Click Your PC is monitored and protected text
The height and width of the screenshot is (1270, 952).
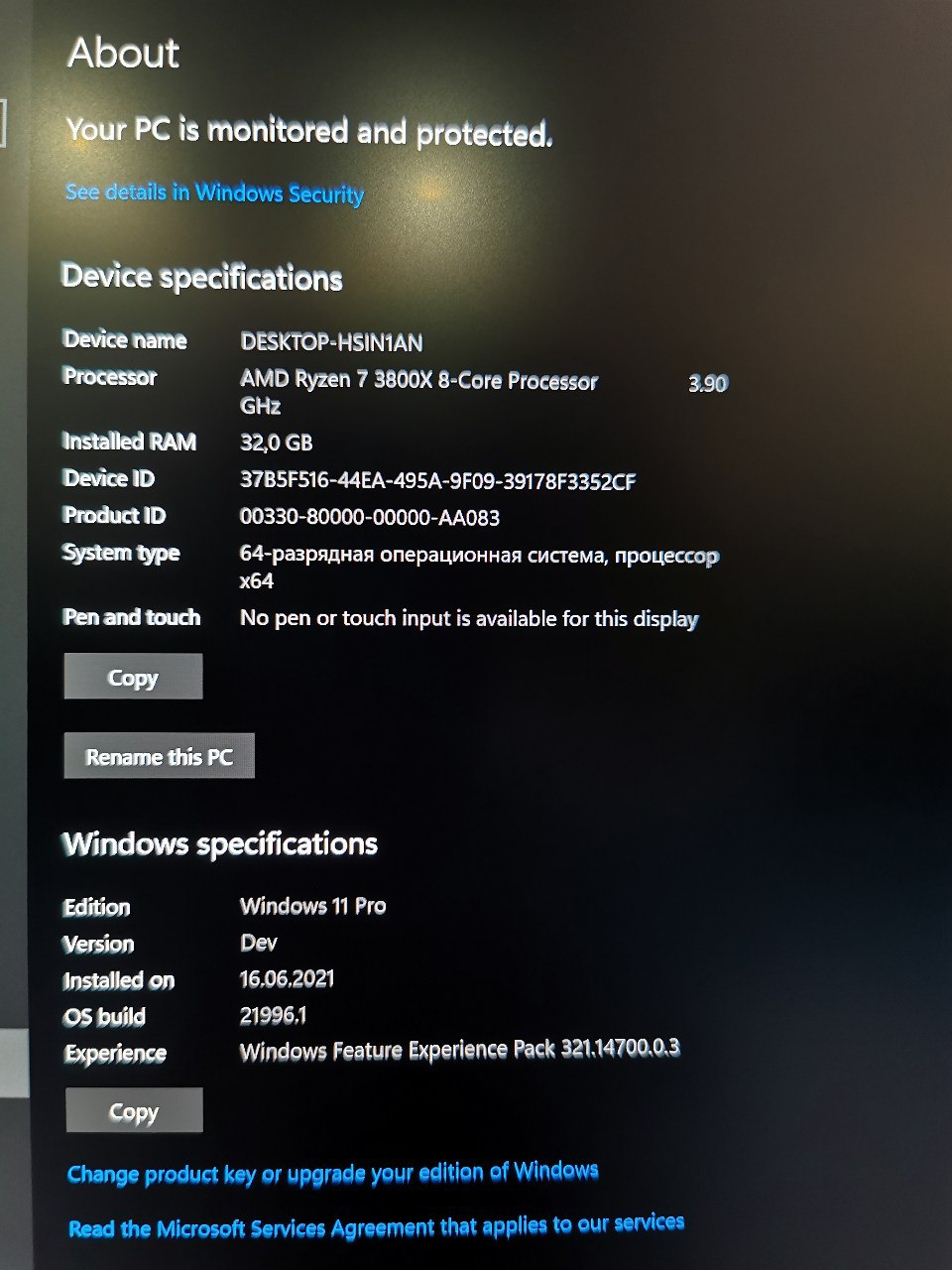pos(309,131)
